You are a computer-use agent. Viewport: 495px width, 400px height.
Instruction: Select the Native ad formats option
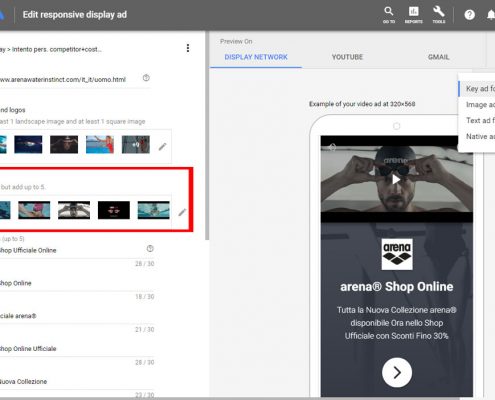(478, 136)
